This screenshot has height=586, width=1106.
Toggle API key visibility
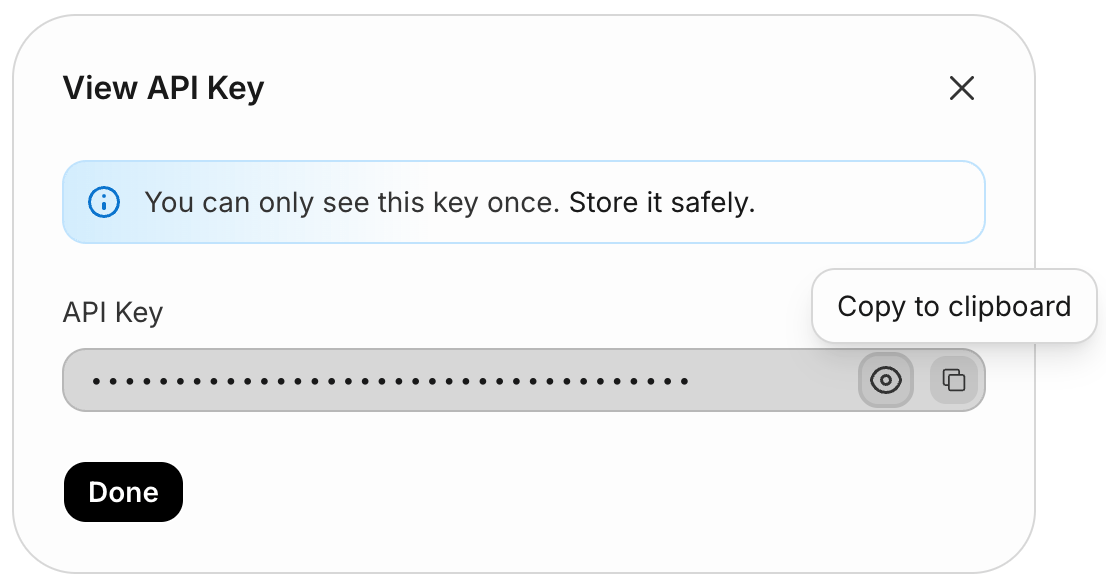pyautogui.click(x=885, y=380)
